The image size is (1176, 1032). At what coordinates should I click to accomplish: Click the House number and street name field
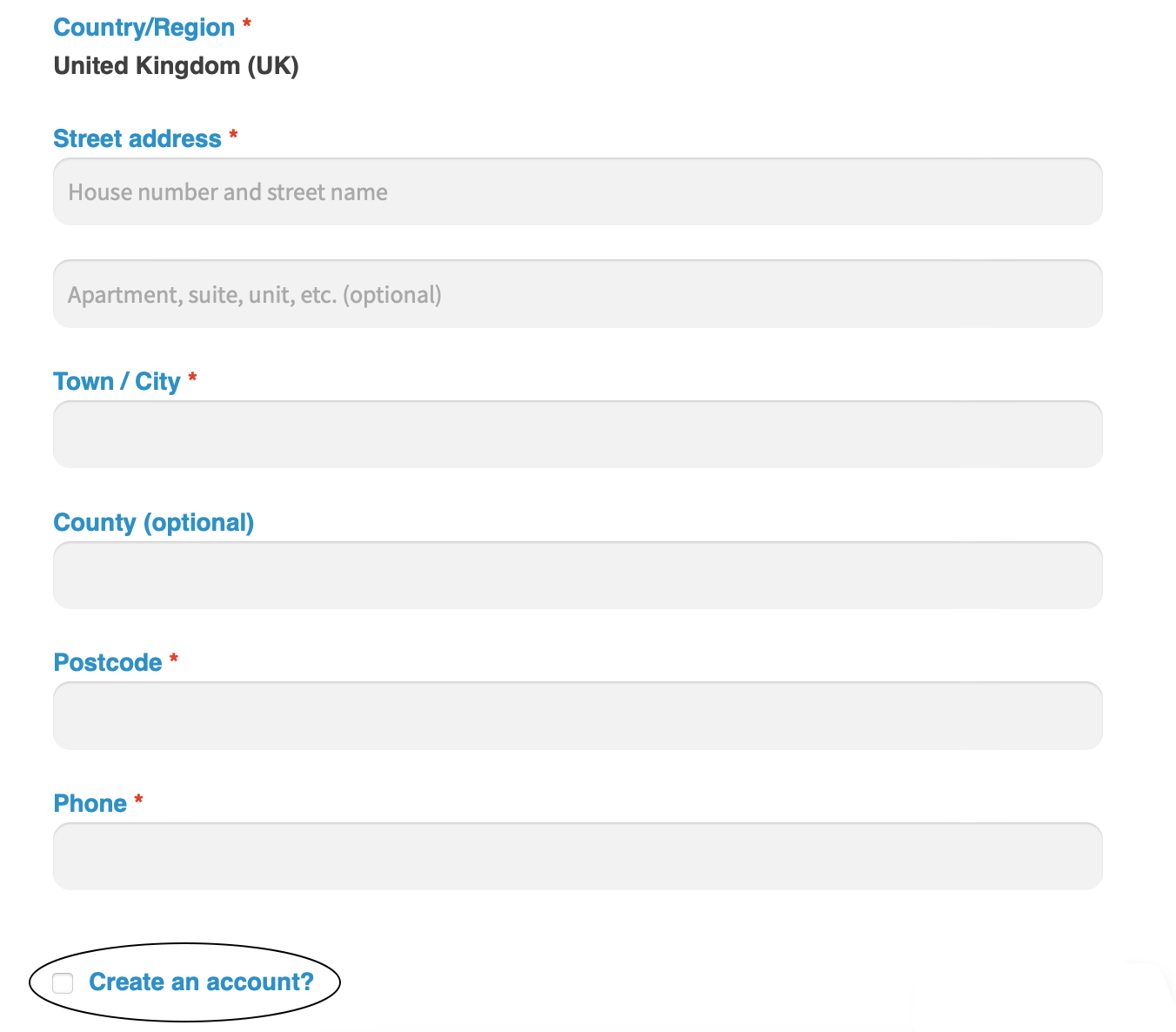point(578,192)
